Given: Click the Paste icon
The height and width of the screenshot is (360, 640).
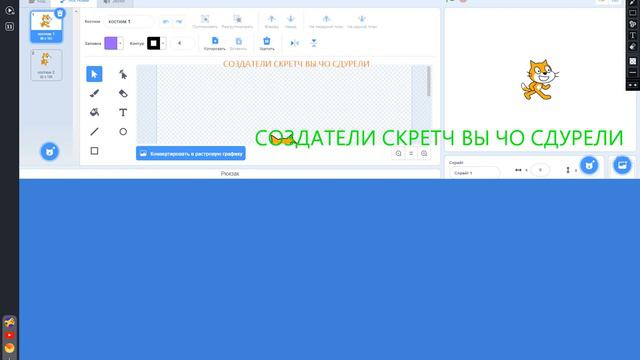Looking at the screenshot, I should (238, 41).
